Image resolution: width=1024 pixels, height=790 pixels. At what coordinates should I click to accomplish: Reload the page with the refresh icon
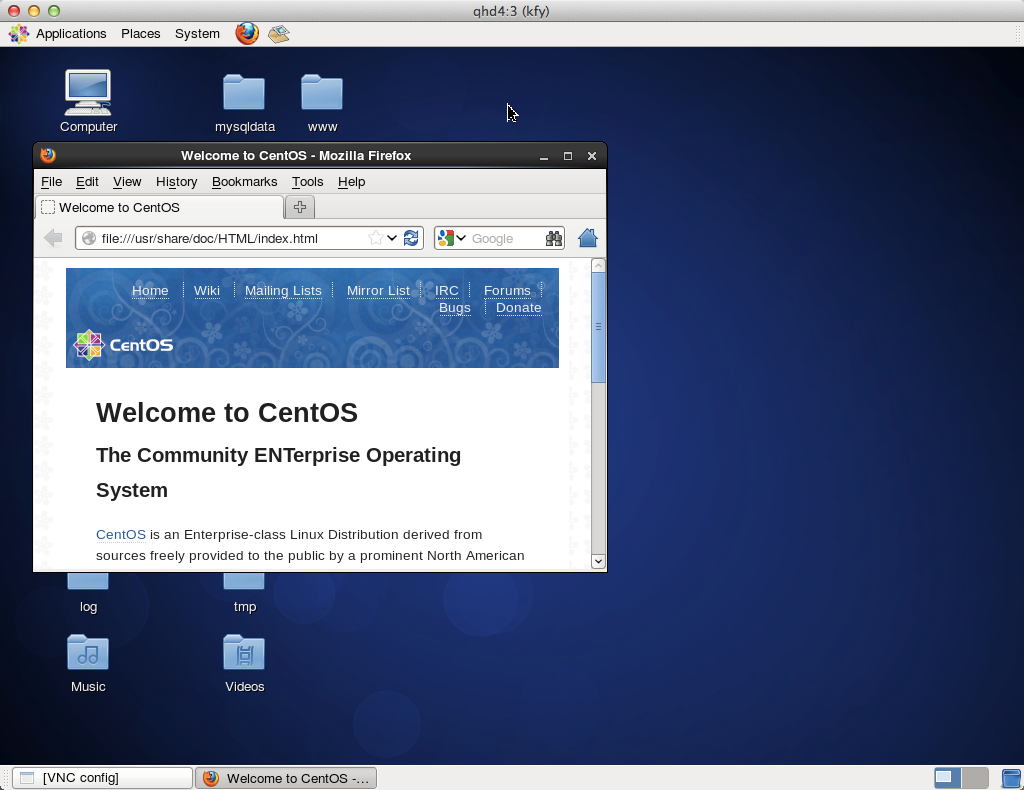click(x=411, y=238)
